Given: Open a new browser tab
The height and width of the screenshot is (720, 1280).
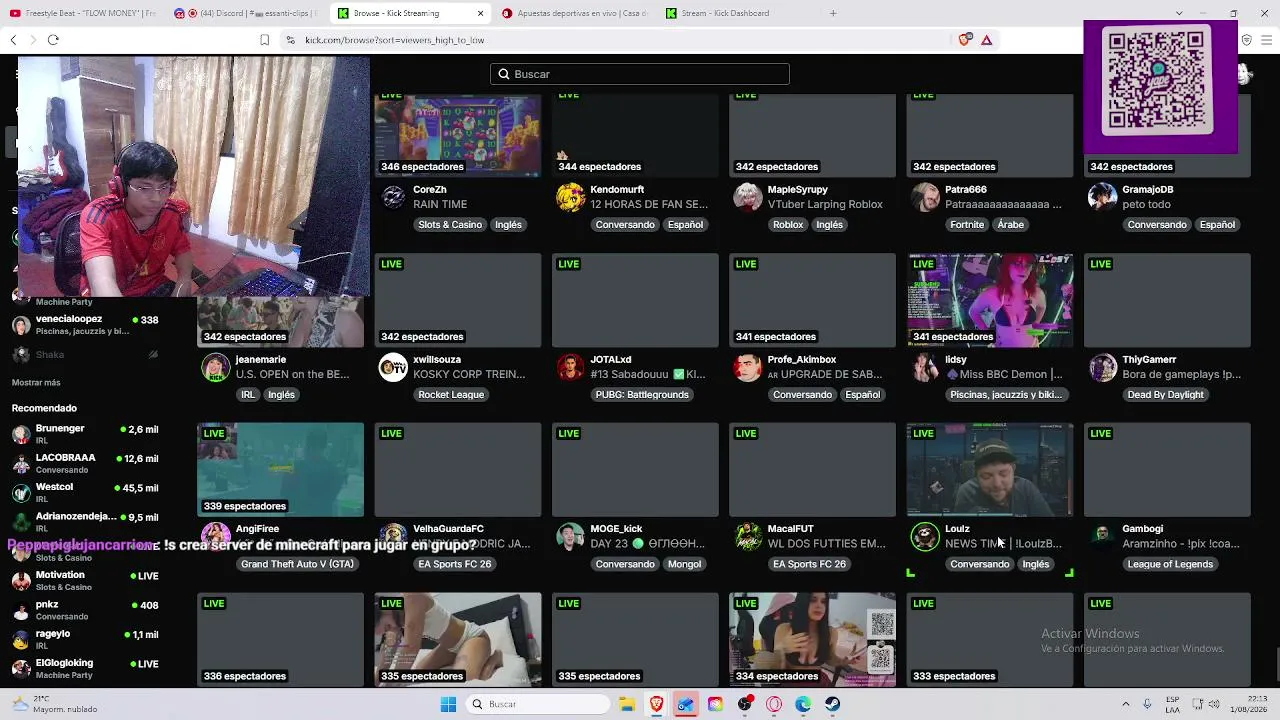Looking at the screenshot, I should point(833,13).
